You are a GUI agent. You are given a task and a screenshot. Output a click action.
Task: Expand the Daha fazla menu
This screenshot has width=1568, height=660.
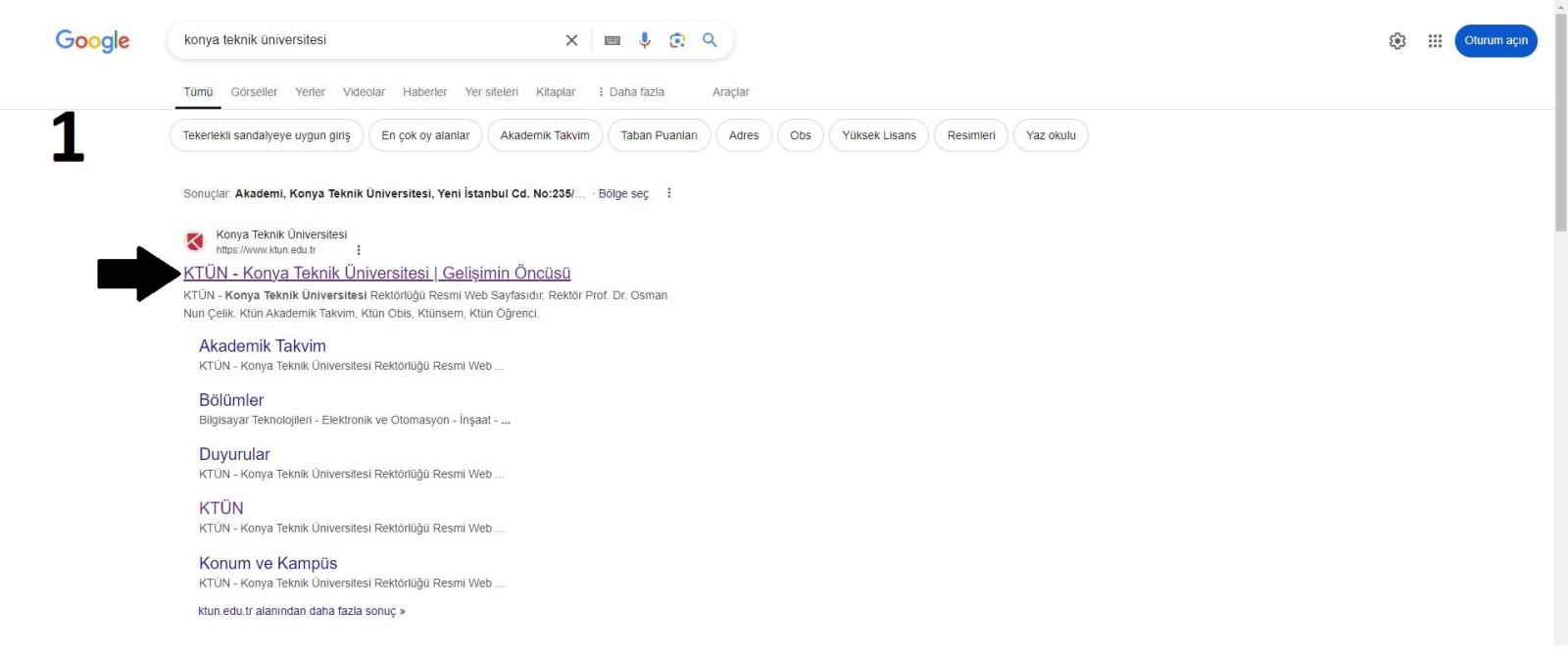631,92
